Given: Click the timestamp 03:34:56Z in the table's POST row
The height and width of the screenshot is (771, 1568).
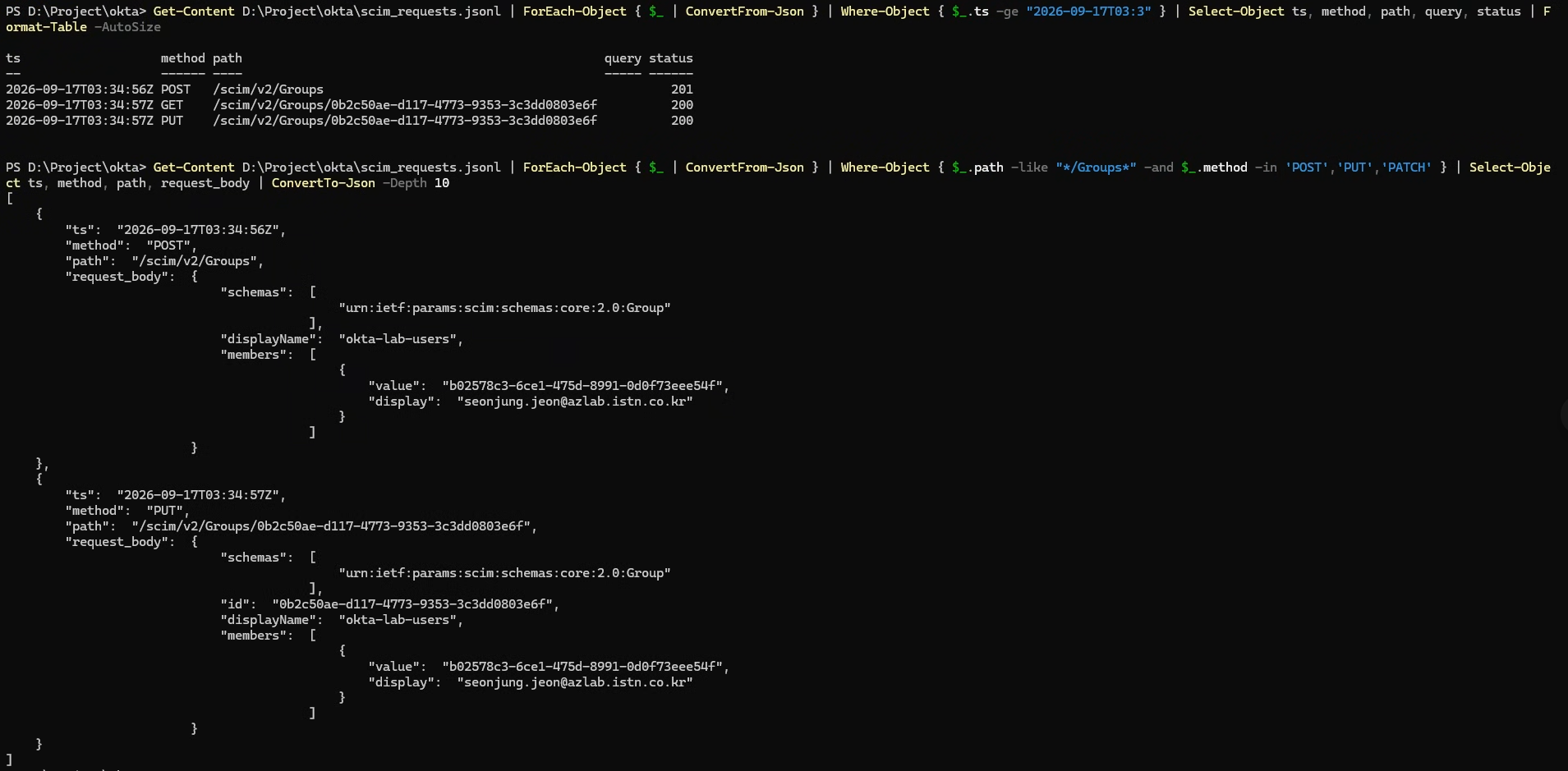Looking at the screenshot, I should [x=80, y=89].
